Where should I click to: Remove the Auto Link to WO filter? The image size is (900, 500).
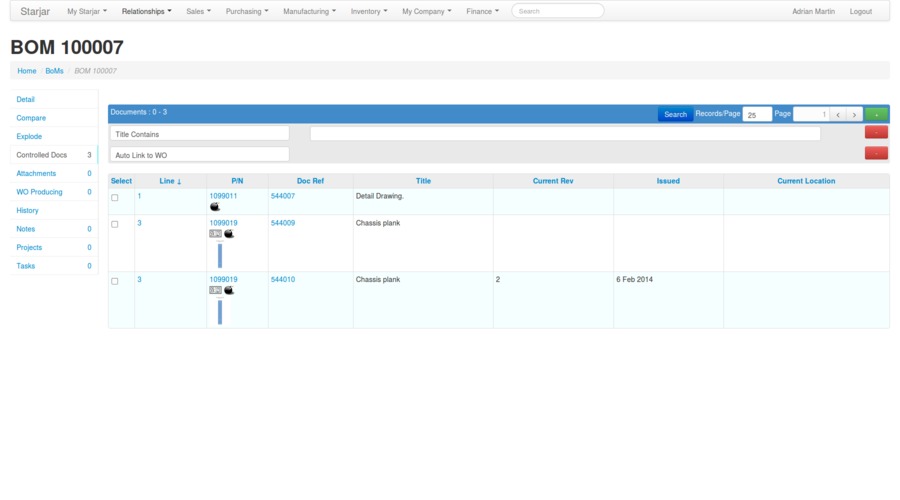[876, 154]
